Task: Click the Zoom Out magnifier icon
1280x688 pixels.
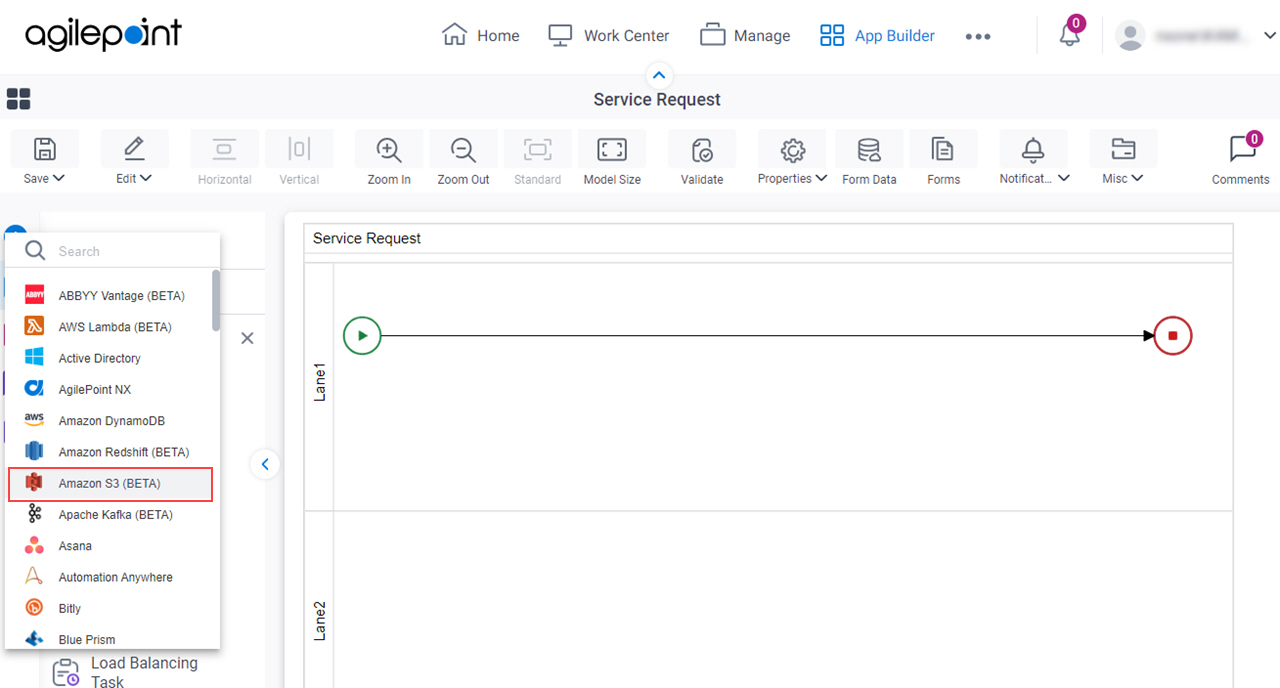Action: [463, 150]
